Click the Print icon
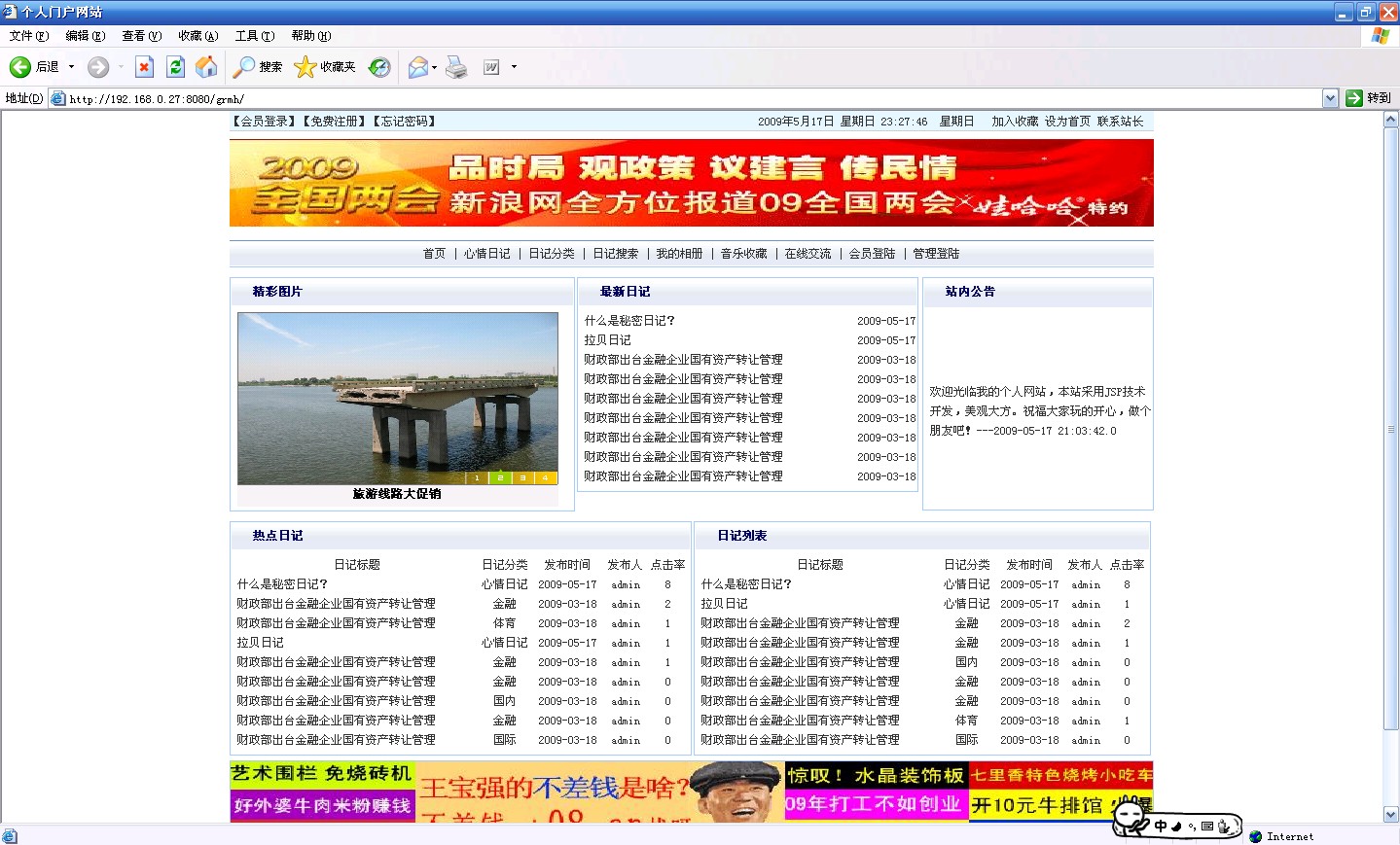 [x=456, y=67]
